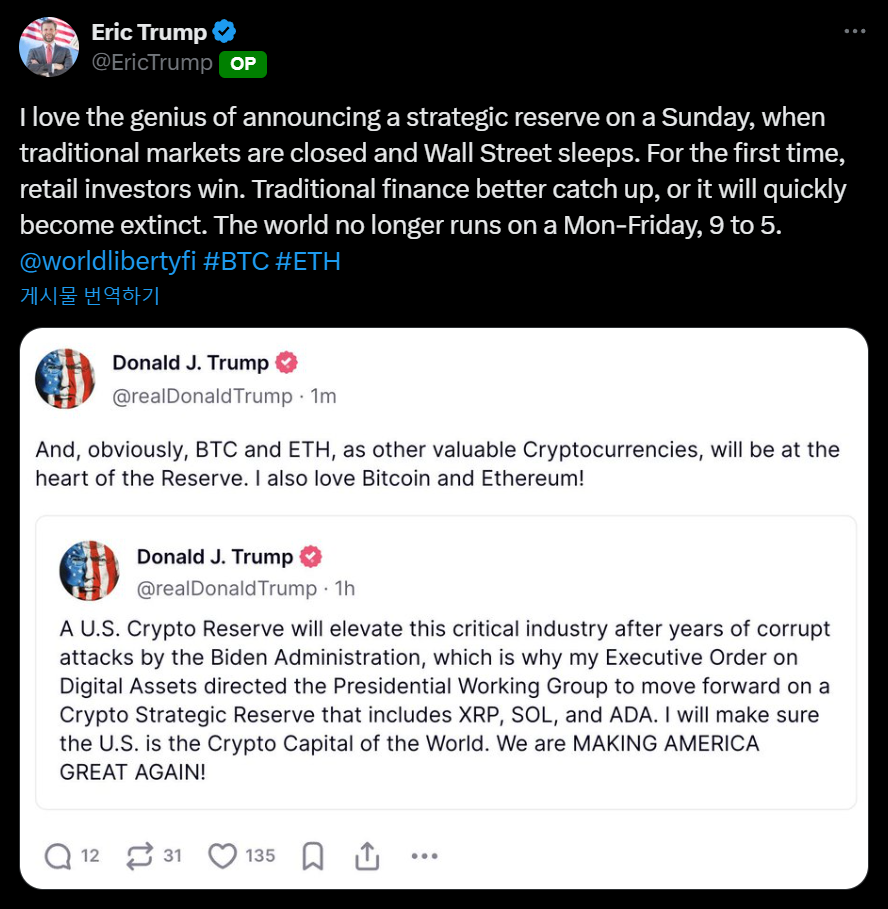
Task: Click the repost arrows icon
Action: 140,856
